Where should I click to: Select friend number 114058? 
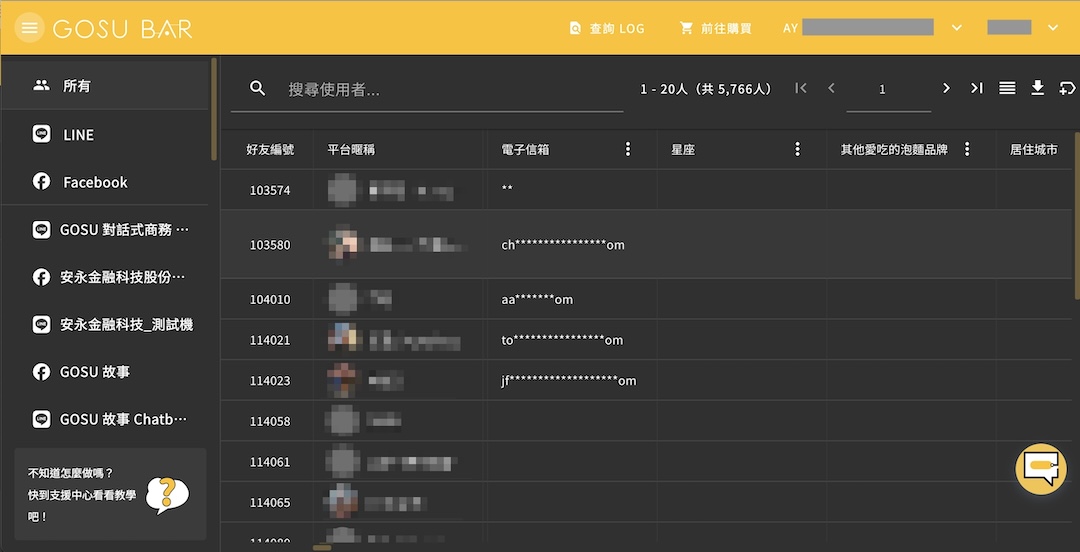click(x=269, y=421)
